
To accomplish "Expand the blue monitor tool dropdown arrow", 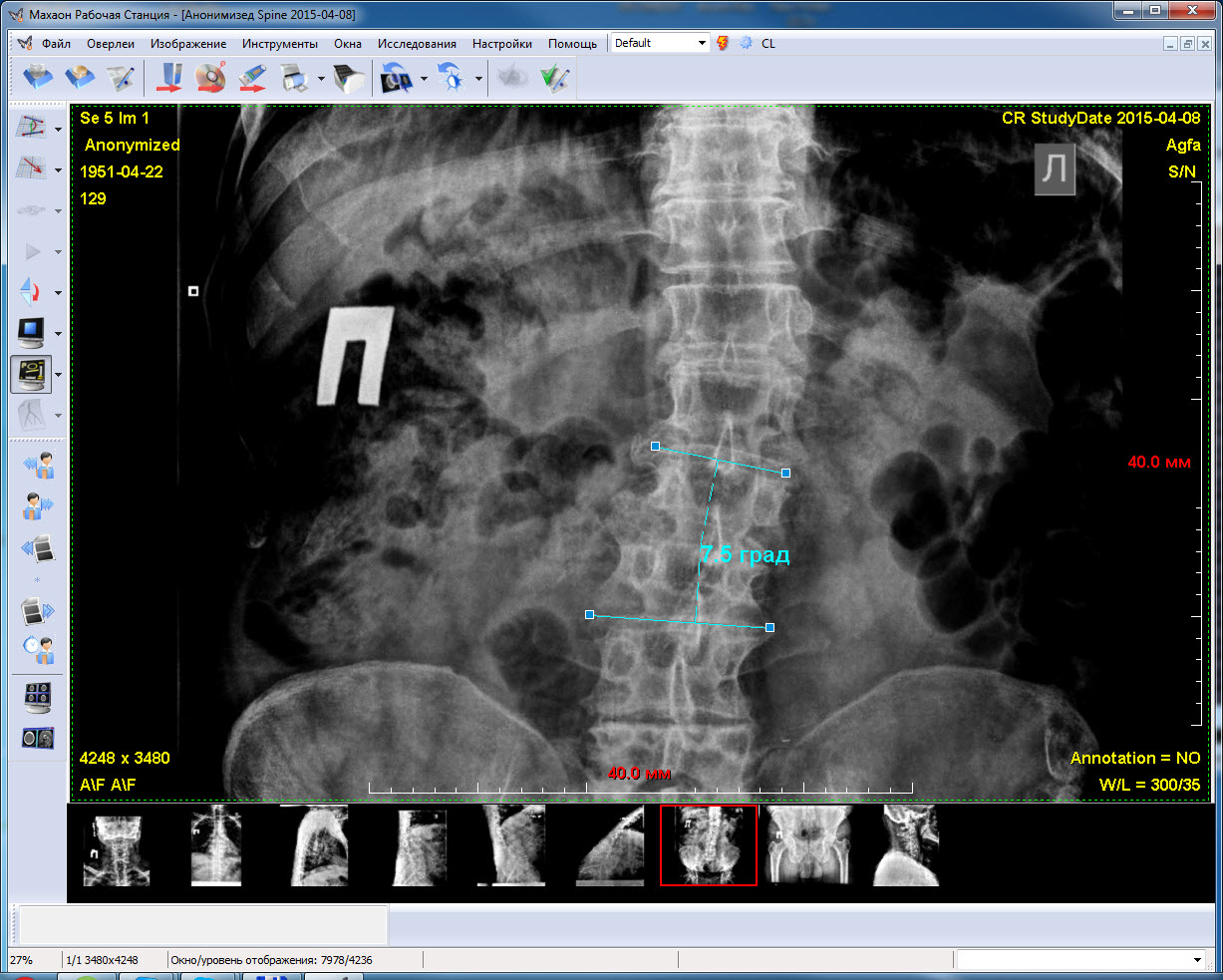I will click(58, 334).
